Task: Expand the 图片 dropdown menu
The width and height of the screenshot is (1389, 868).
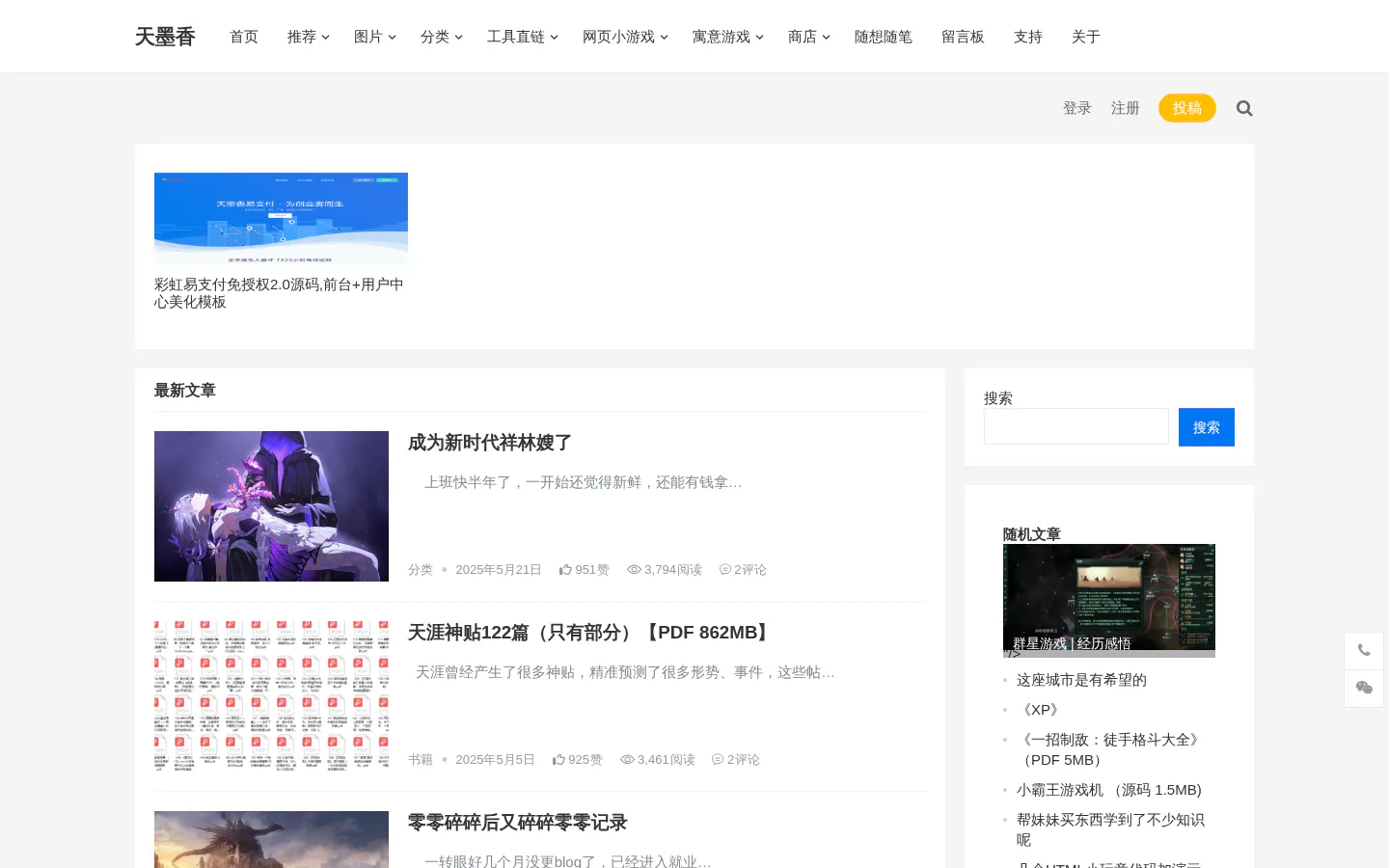Action: click(x=375, y=37)
